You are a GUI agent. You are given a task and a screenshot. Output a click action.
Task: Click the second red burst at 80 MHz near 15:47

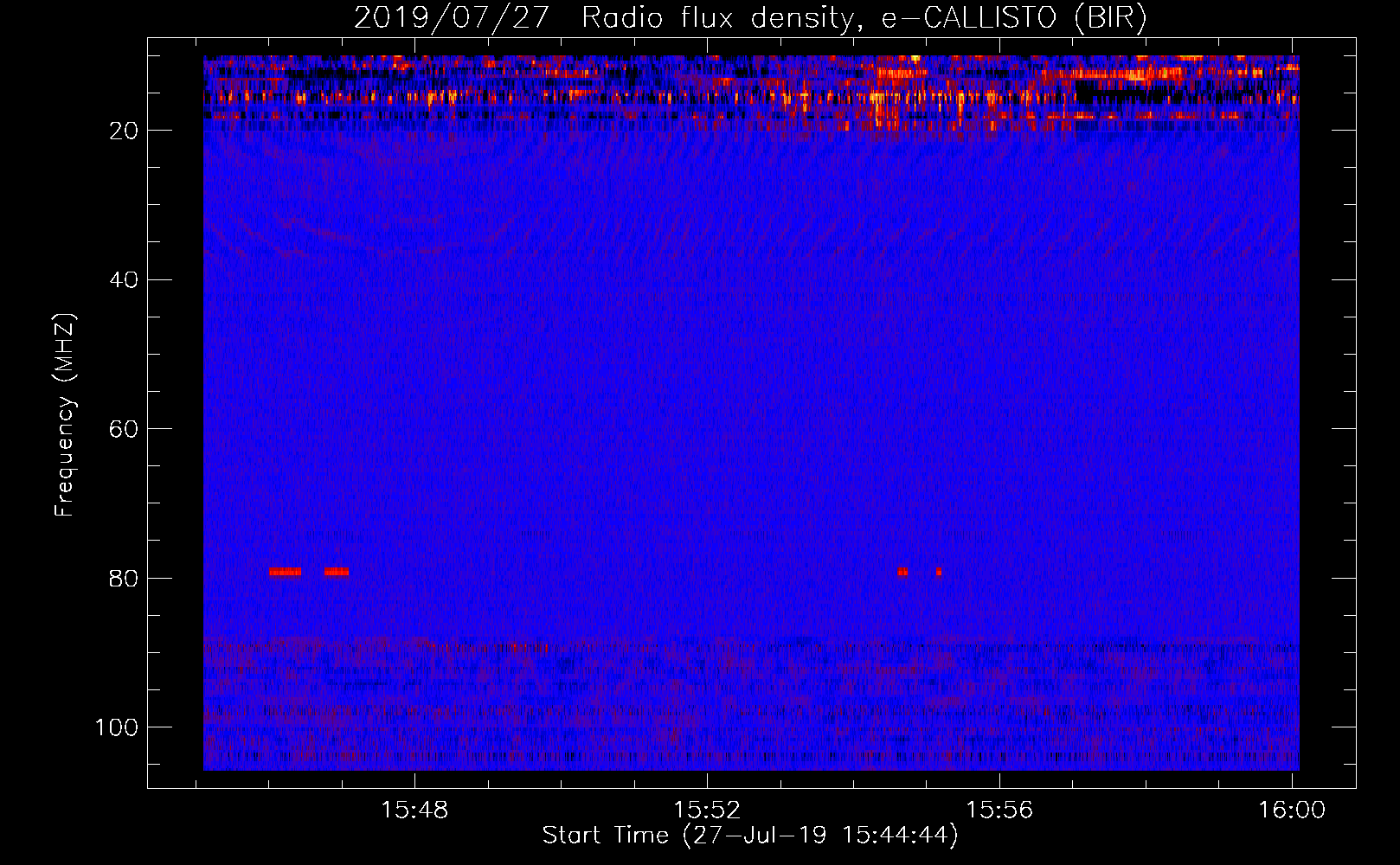click(x=337, y=572)
